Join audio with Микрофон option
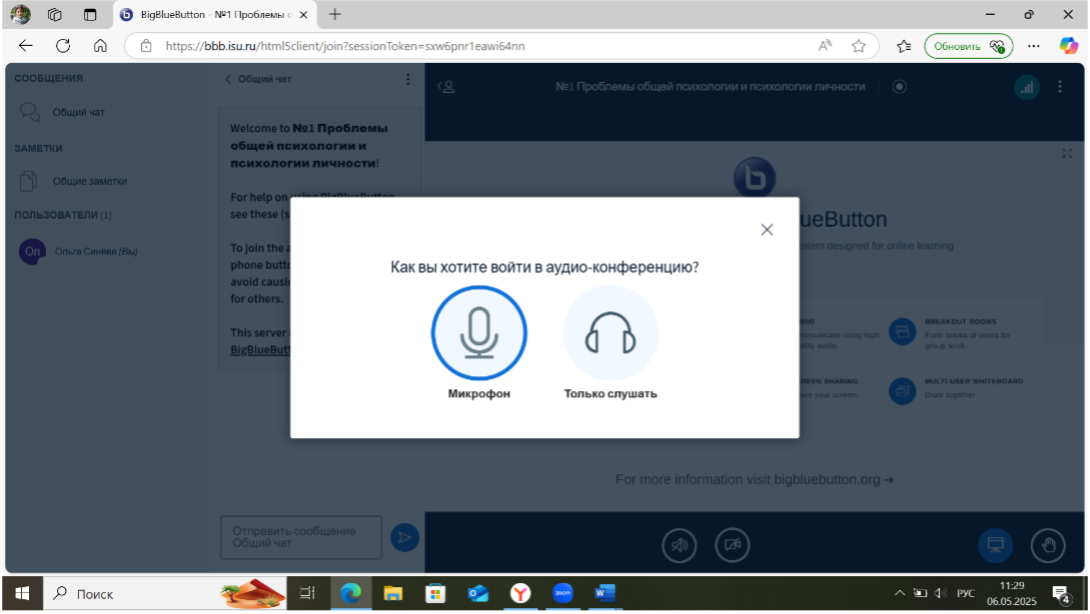This screenshot has height=614, width=1090. click(479, 332)
